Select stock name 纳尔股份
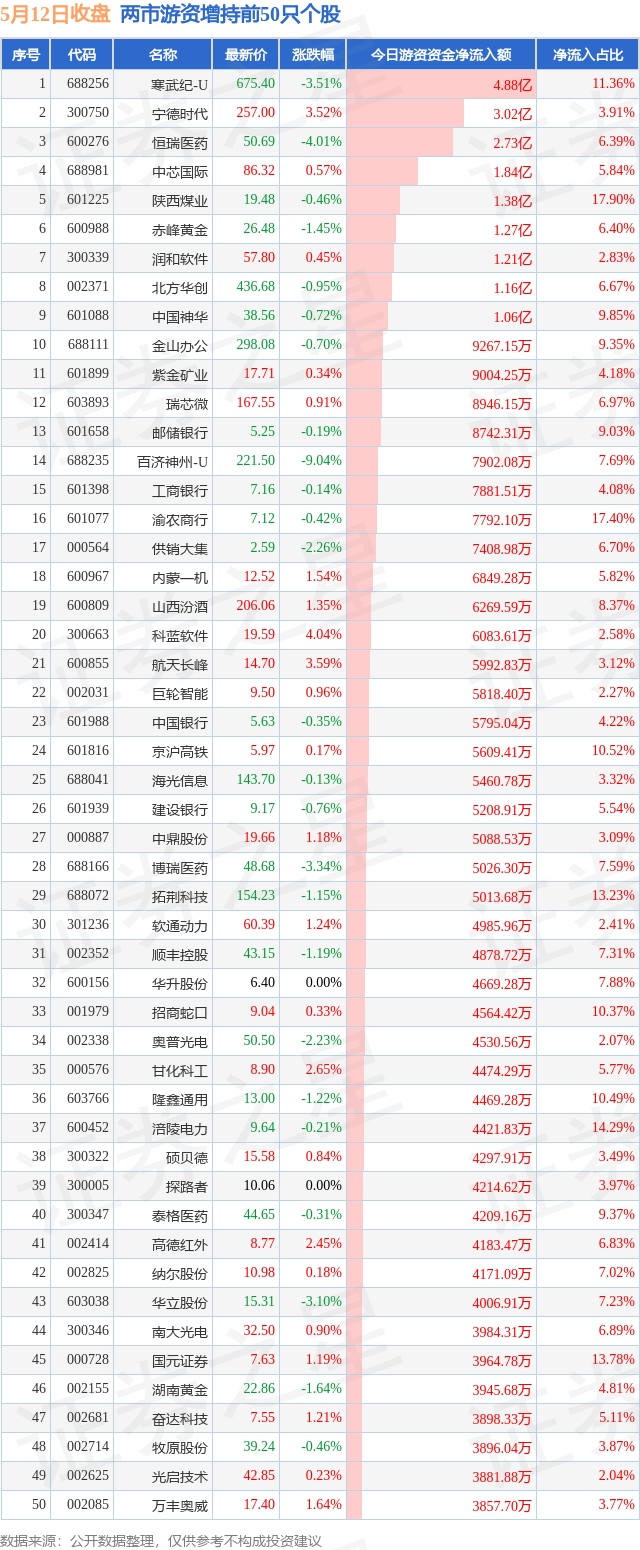 tap(179, 1273)
